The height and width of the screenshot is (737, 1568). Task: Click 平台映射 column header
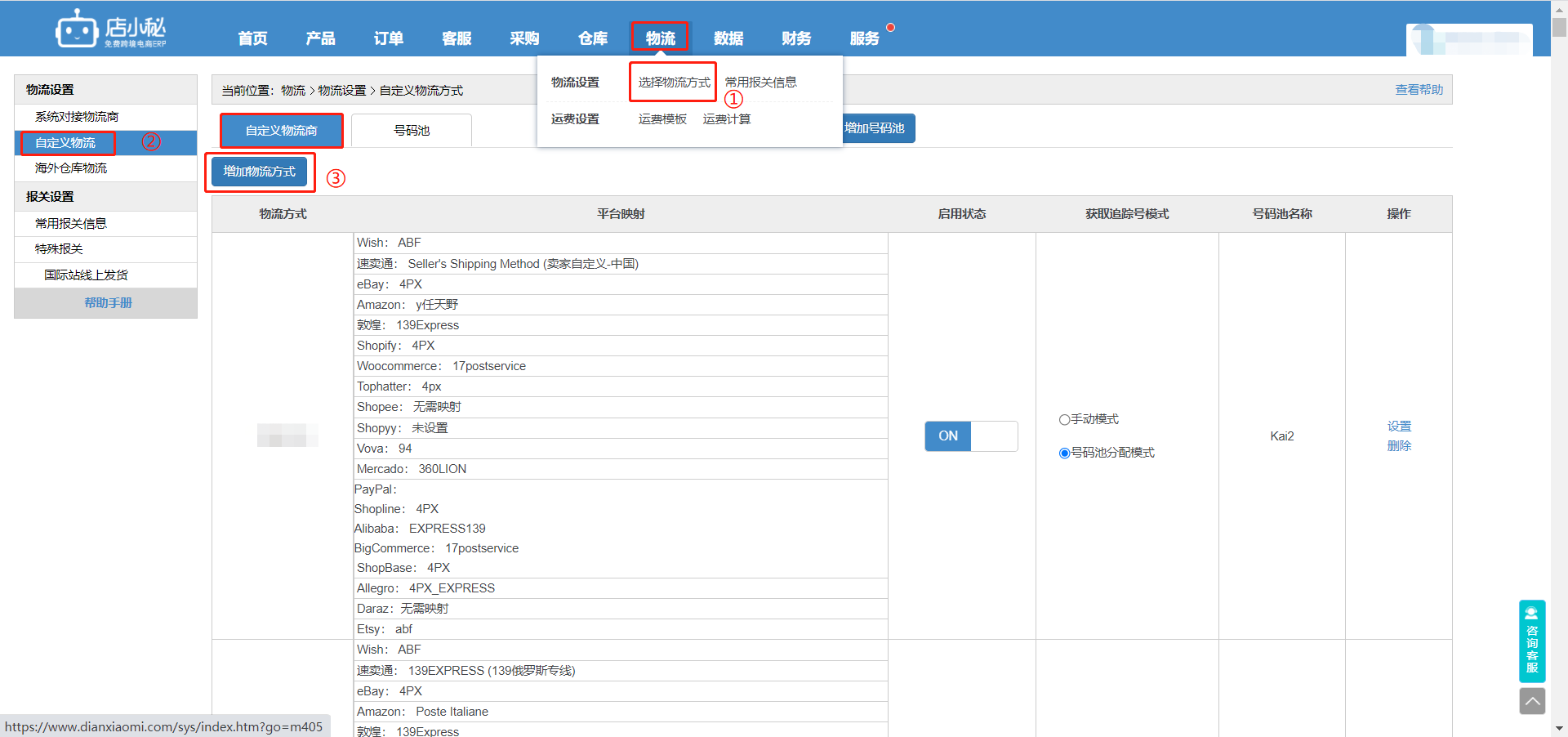621,214
